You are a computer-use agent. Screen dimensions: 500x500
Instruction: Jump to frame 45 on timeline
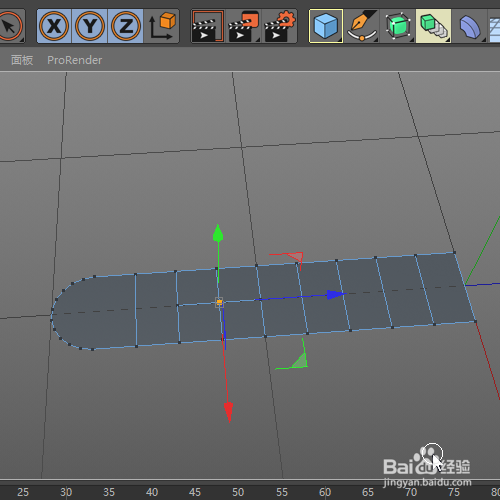click(195, 492)
